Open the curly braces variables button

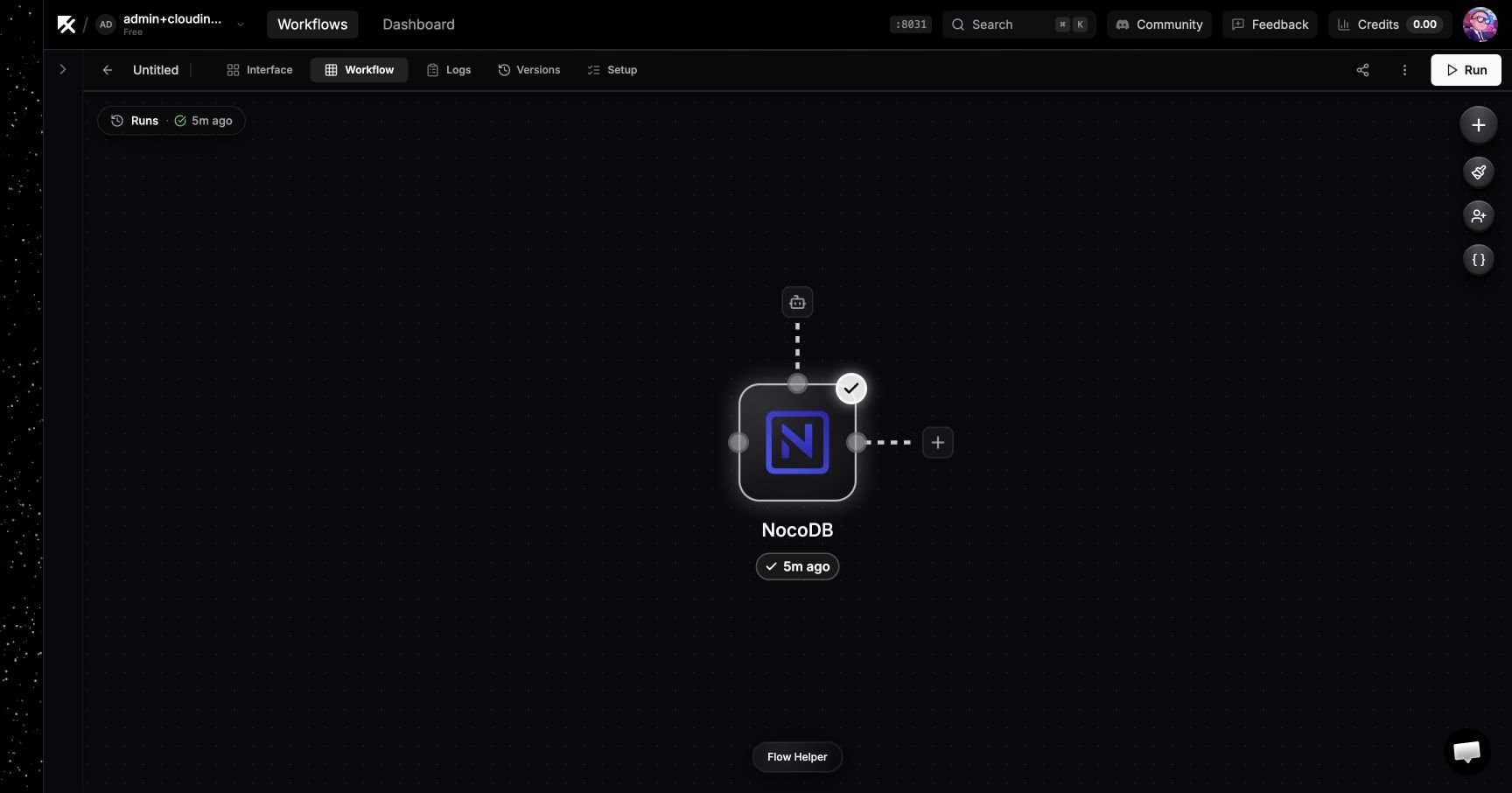click(x=1478, y=260)
